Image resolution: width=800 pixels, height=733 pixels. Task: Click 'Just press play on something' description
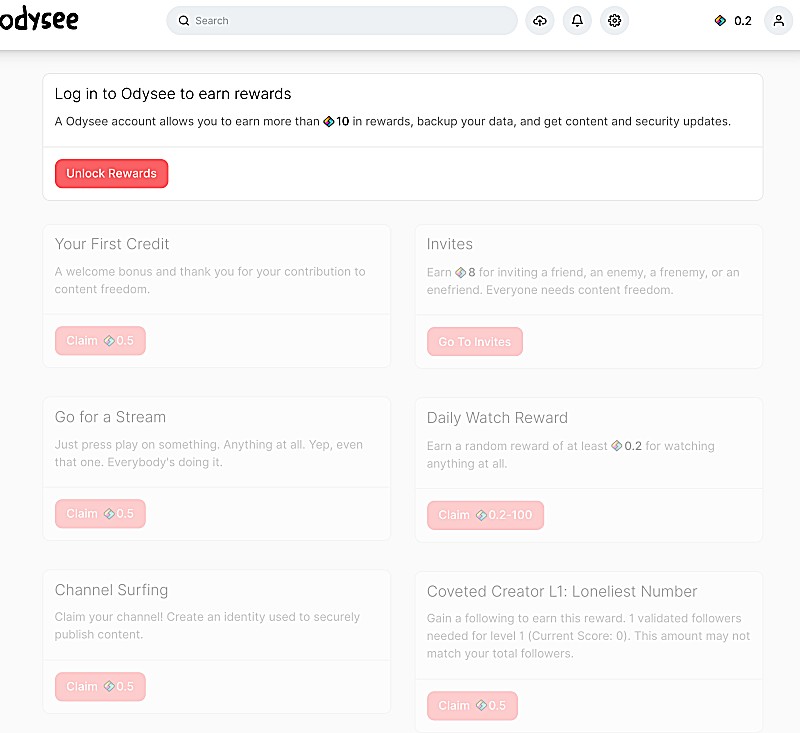209,453
